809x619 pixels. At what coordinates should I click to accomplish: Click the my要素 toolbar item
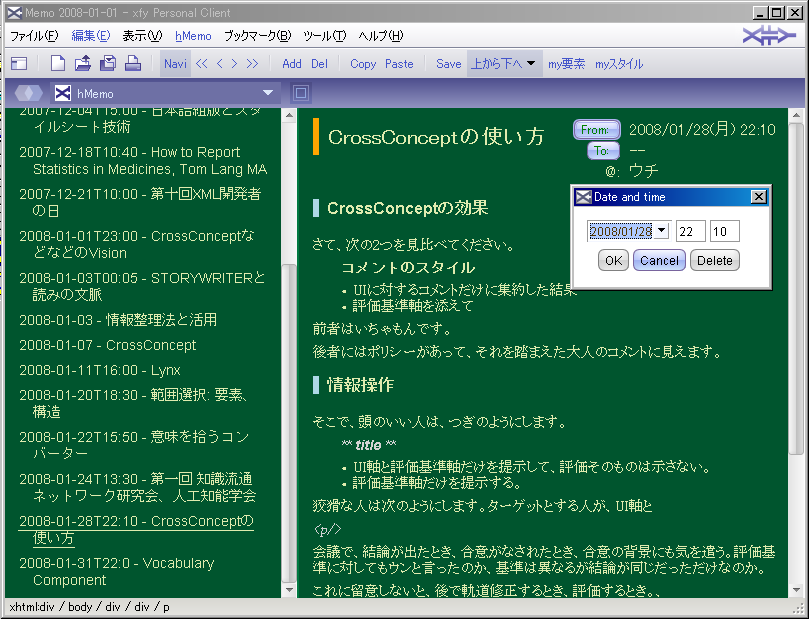coord(567,63)
